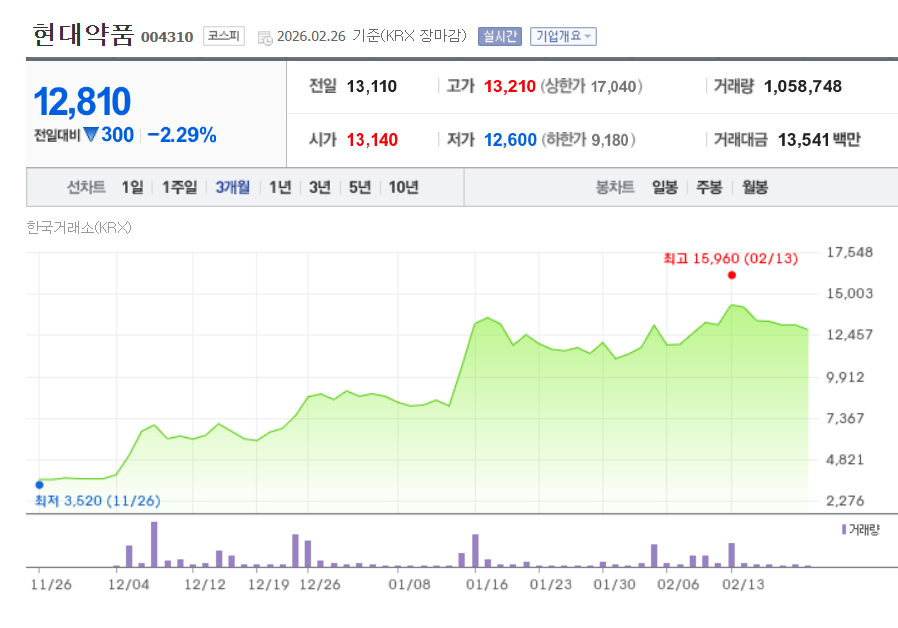Switch to the 주봉 candlestick chart
The height and width of the screenshot is (628, 898).
pyautogui.click(x=709, y=187)
